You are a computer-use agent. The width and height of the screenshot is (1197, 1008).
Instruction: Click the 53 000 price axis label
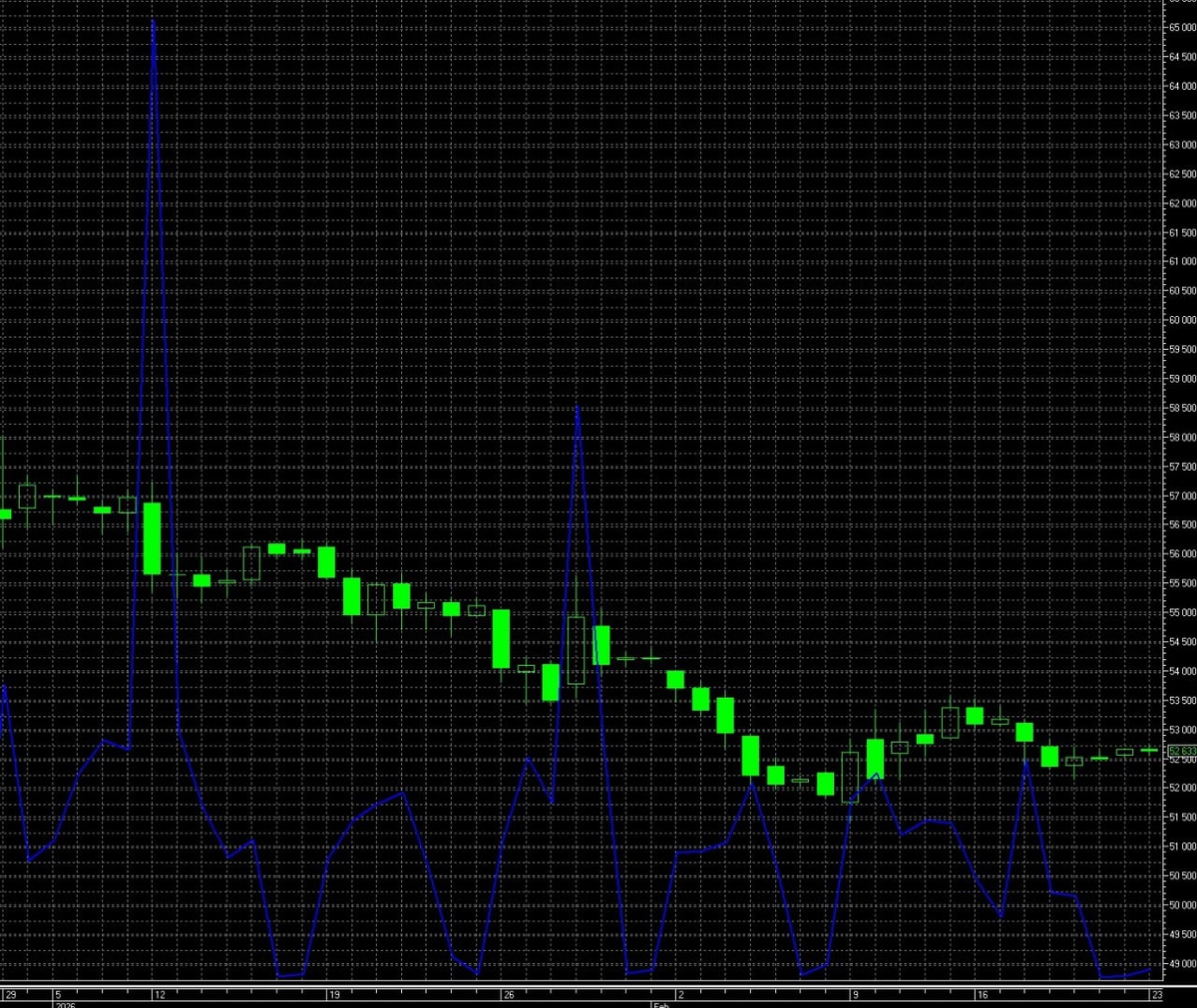pyautogui.click(x=1182, y=730)
